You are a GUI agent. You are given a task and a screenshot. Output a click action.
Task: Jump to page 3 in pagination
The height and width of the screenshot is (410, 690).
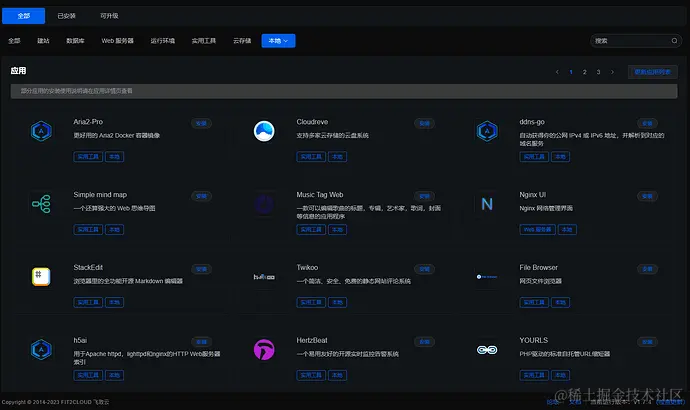(598, 72)
